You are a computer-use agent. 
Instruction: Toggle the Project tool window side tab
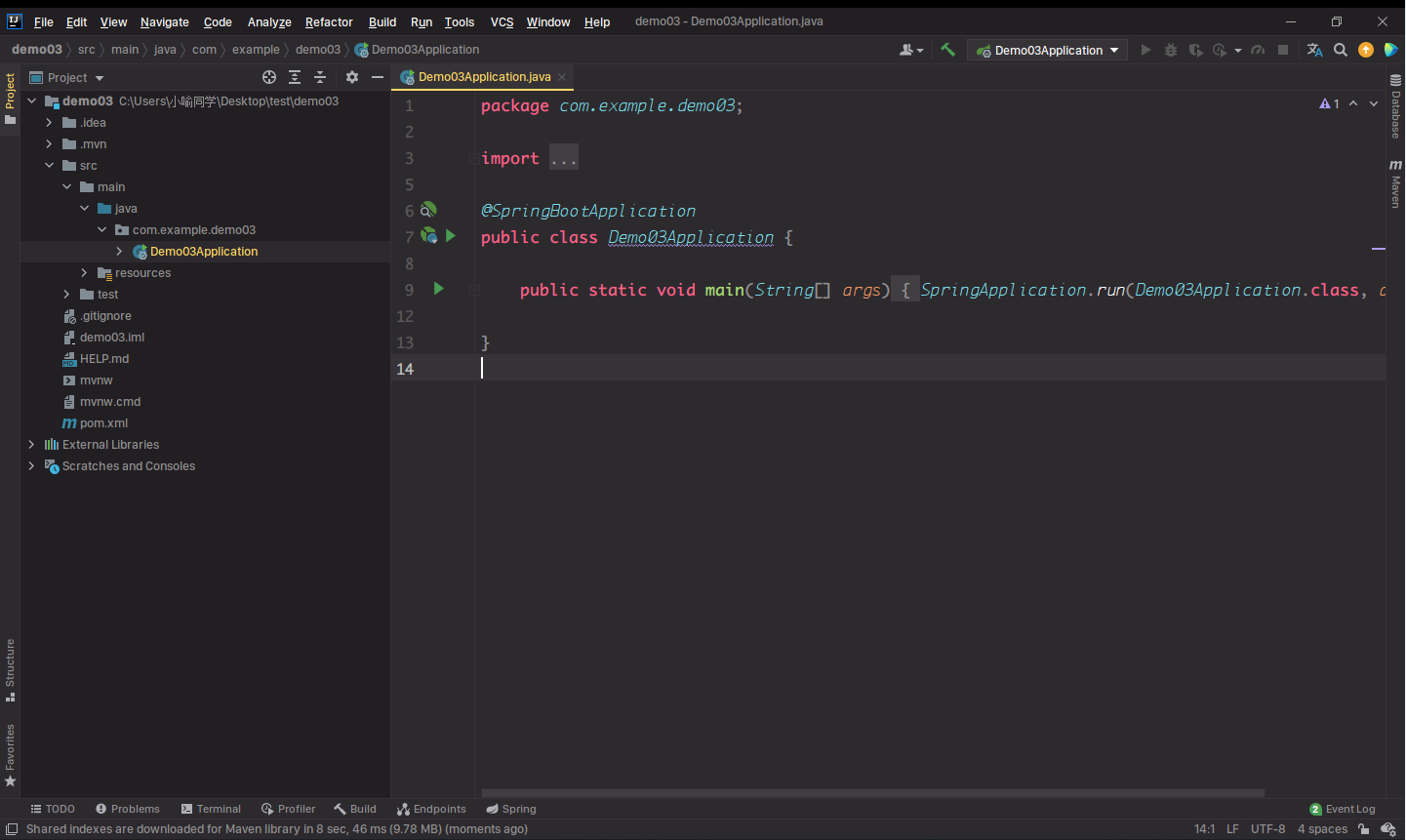[10, 99]
